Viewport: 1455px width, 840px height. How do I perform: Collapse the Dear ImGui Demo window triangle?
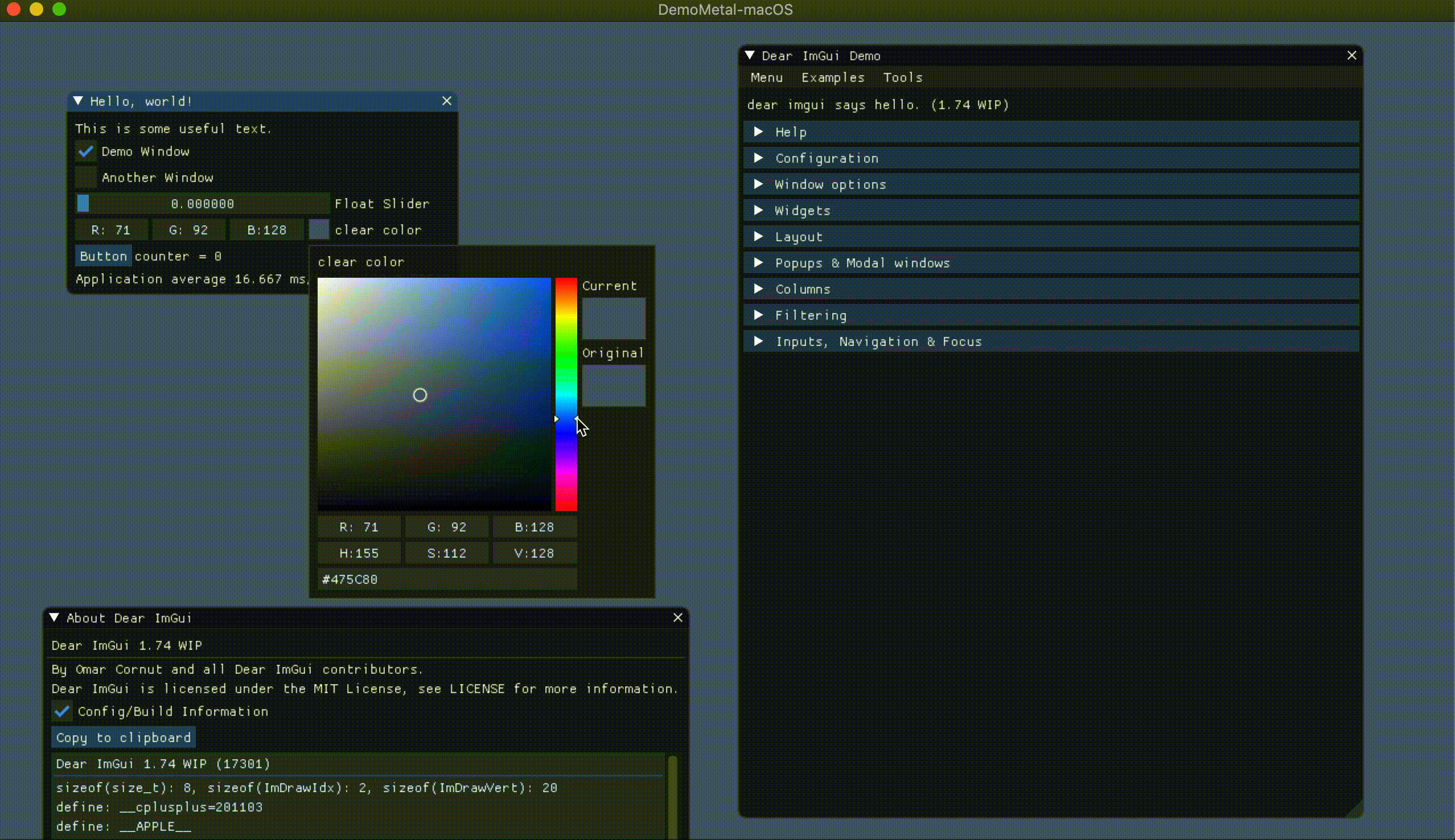[x=750, y=55]
